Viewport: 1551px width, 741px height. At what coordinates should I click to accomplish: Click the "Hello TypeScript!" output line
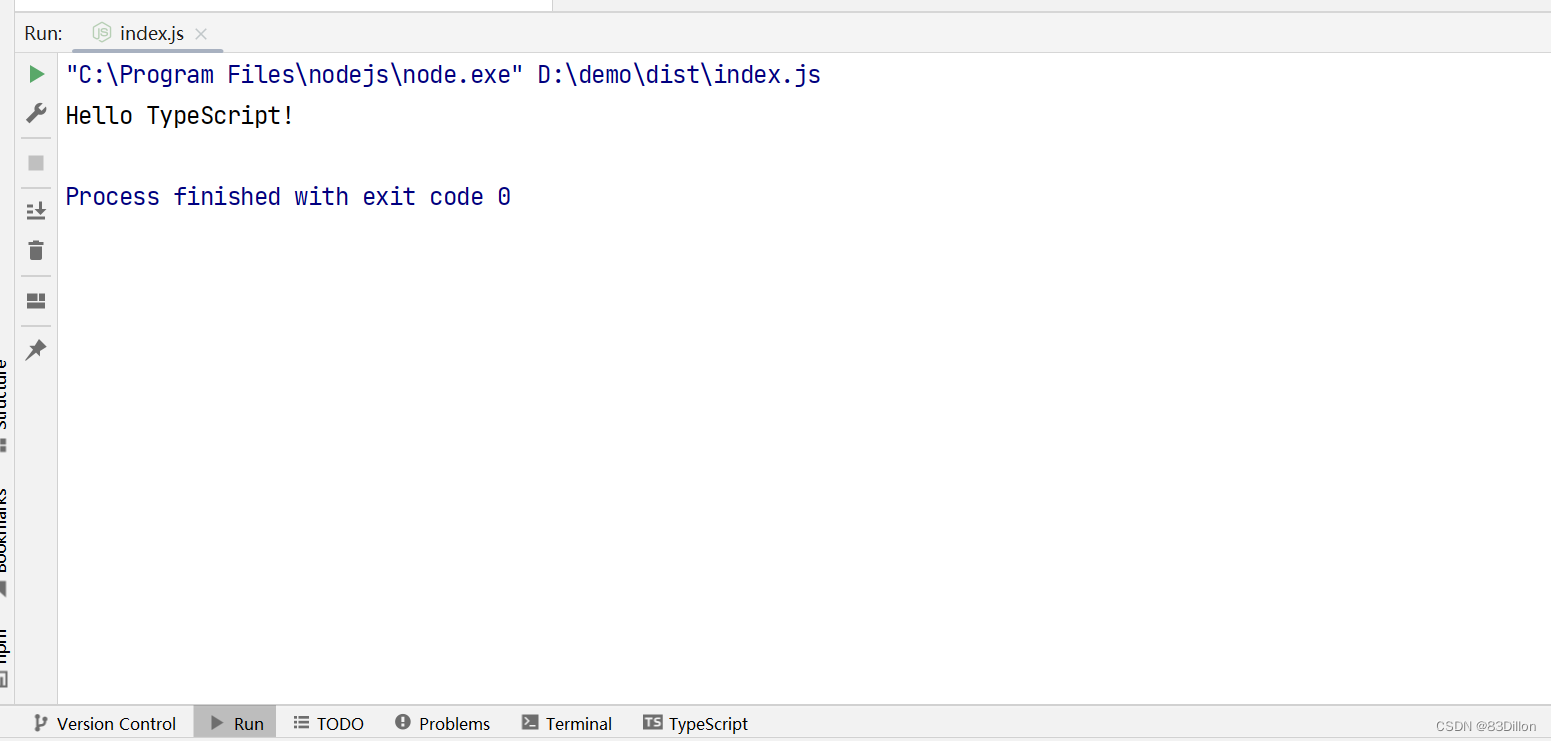pyautogui.click(x=180, y=116)
